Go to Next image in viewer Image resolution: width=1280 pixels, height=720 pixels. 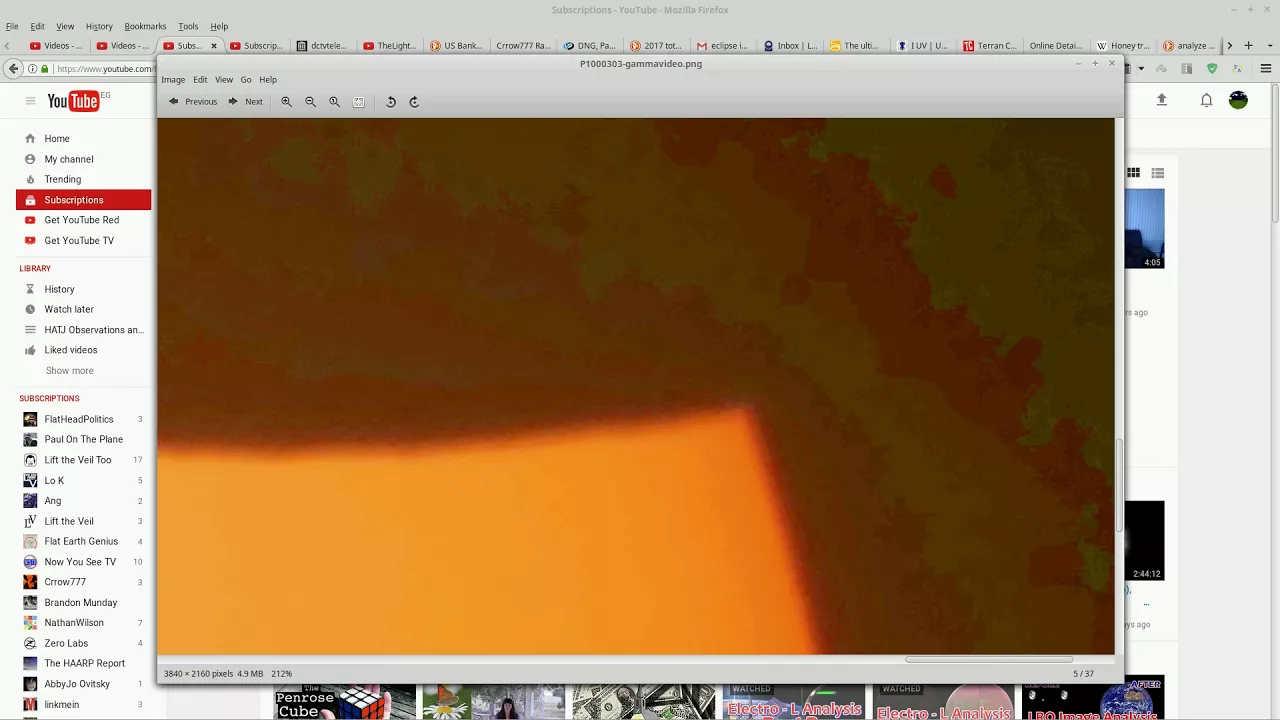[245, 101]
